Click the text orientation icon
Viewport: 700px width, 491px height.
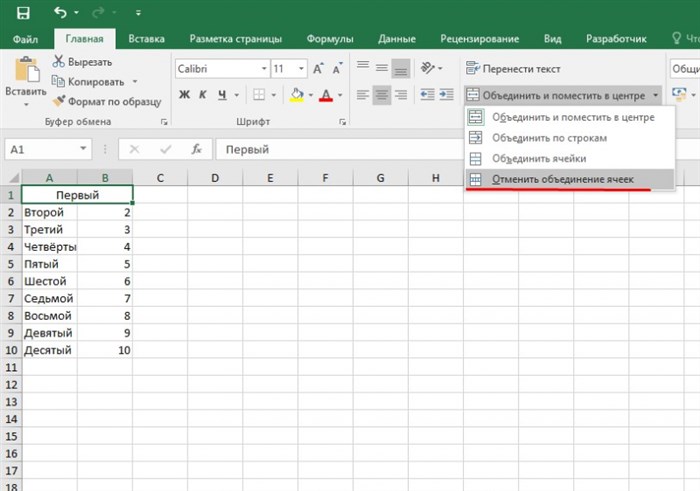coord(428,68)
